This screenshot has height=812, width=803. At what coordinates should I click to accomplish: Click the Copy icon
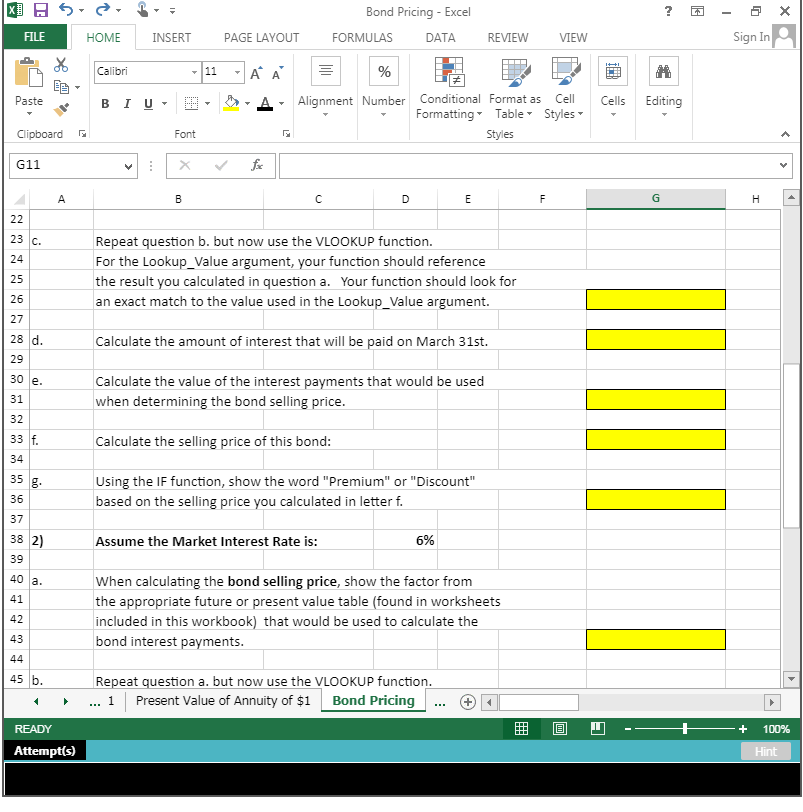pyautogui.click(x=61, y=86)
